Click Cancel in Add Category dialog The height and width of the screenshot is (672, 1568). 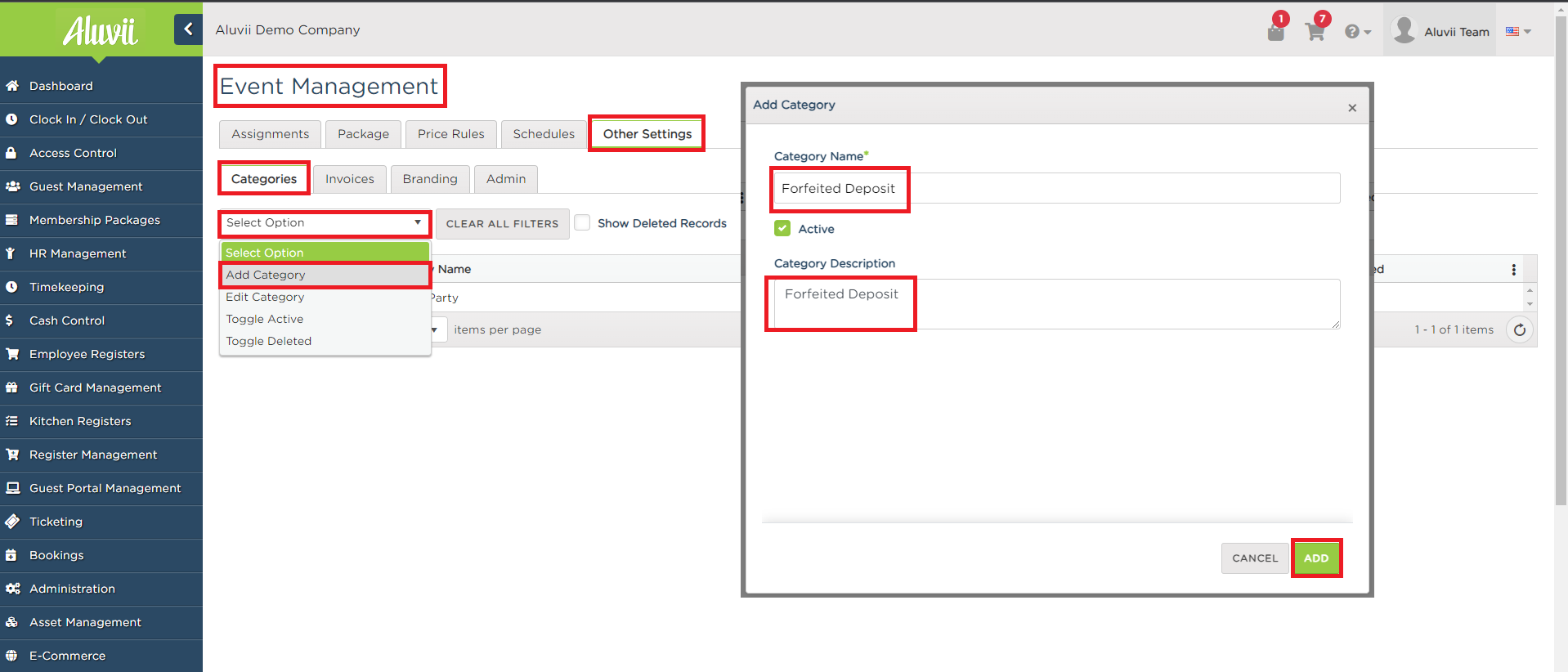coord(1255,558)
